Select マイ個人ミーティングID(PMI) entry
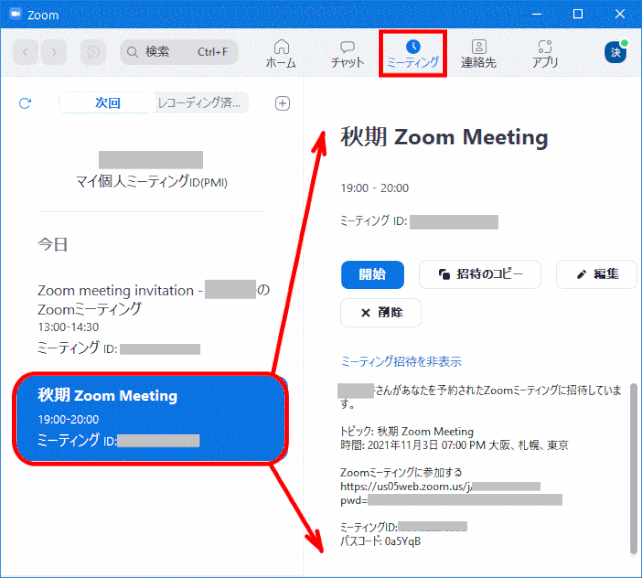Viewport: 642px width, 578px height. (x=151, y=170)
